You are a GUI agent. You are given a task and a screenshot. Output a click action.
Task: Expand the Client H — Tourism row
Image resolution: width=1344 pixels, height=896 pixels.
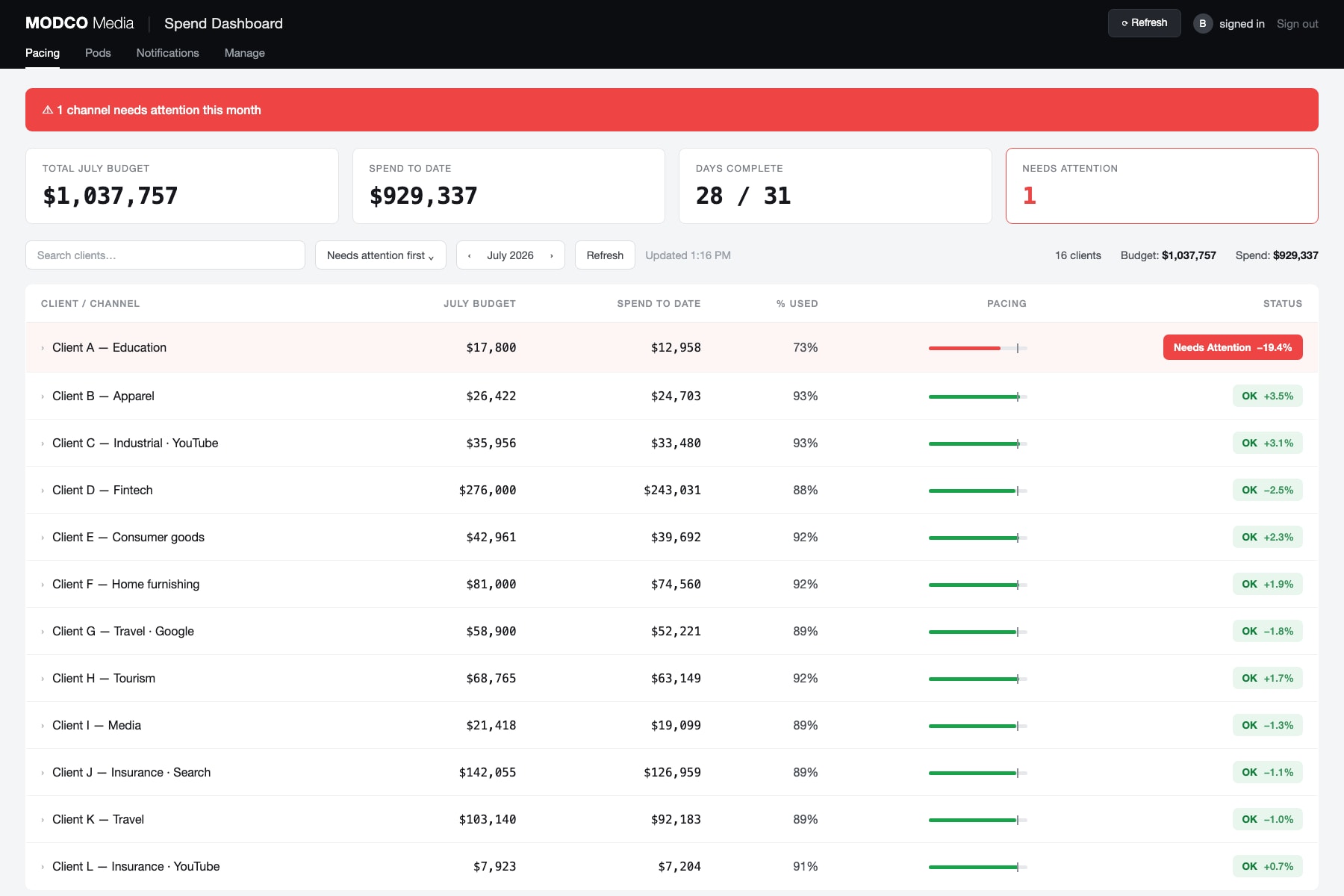click(43, 679)
